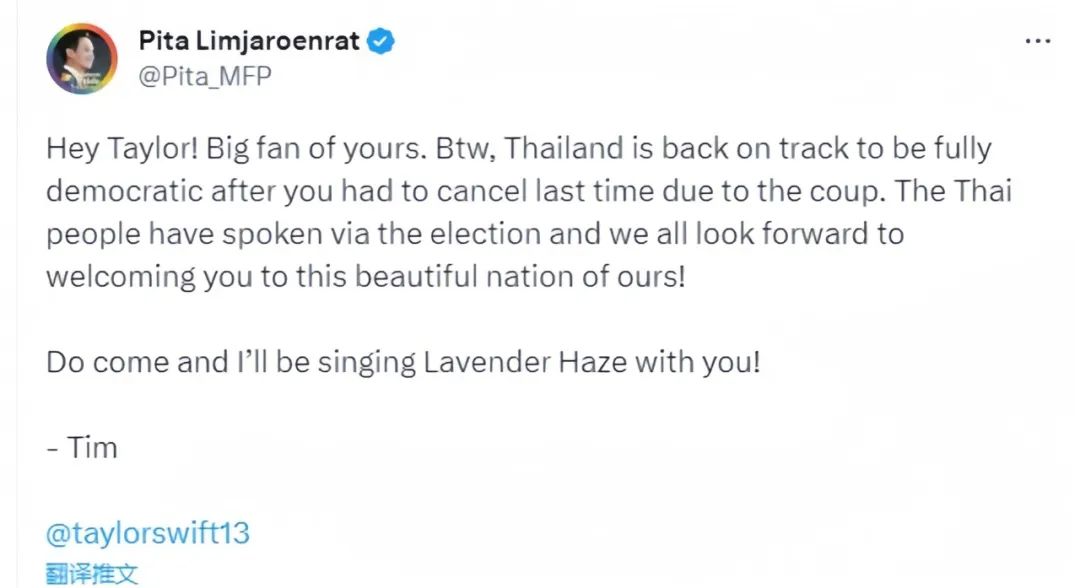The image size is (1080, 588).
Task: Click the "- Tim" signature line
Action: 82,447
